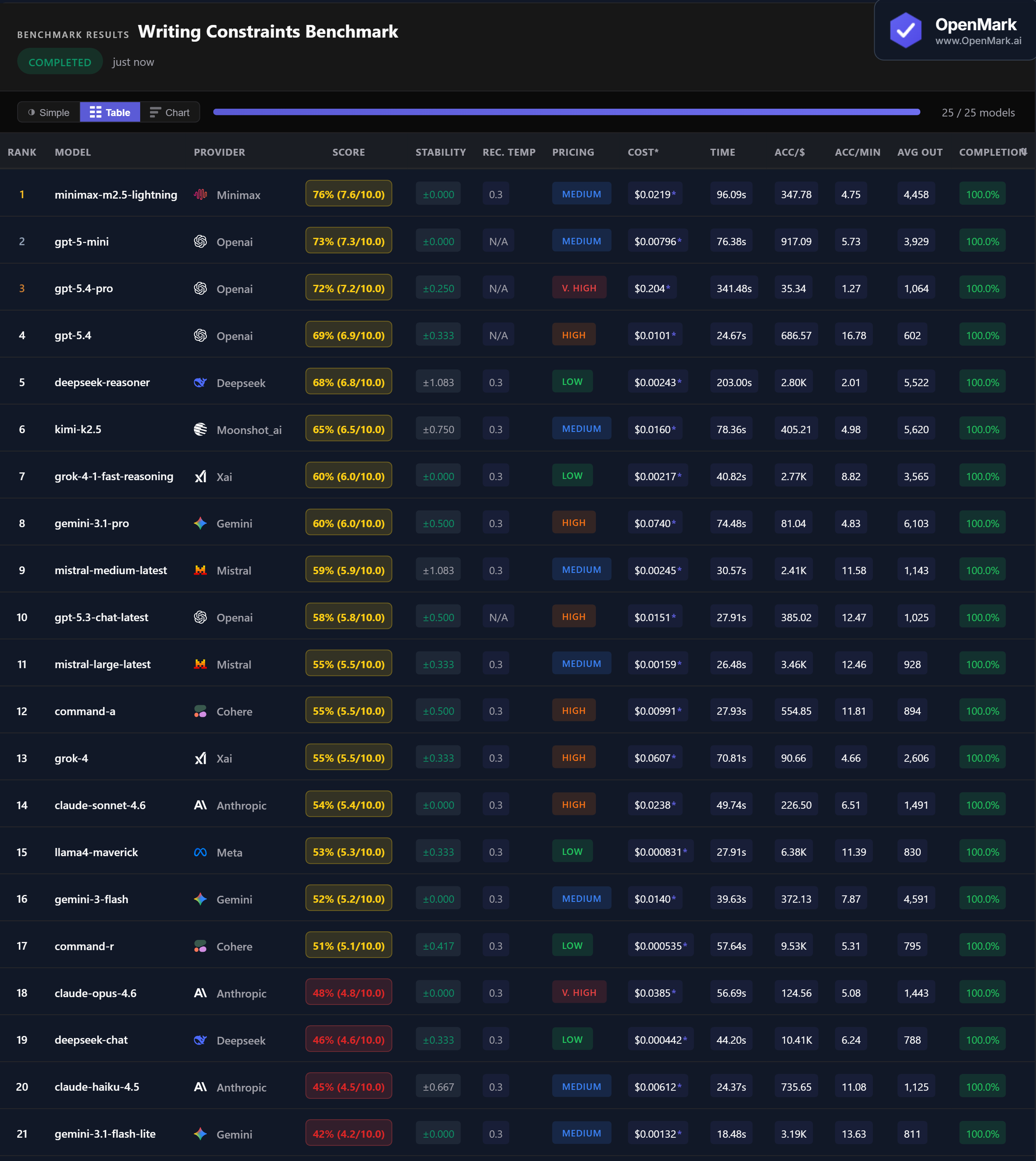
Task: Sort the table by TIME column
Action: 723,152
